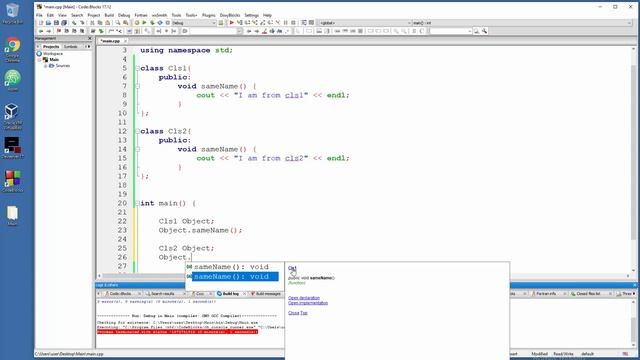
Task: Open the Search menu
Action: pyautogui.click(x=77, y=15)
